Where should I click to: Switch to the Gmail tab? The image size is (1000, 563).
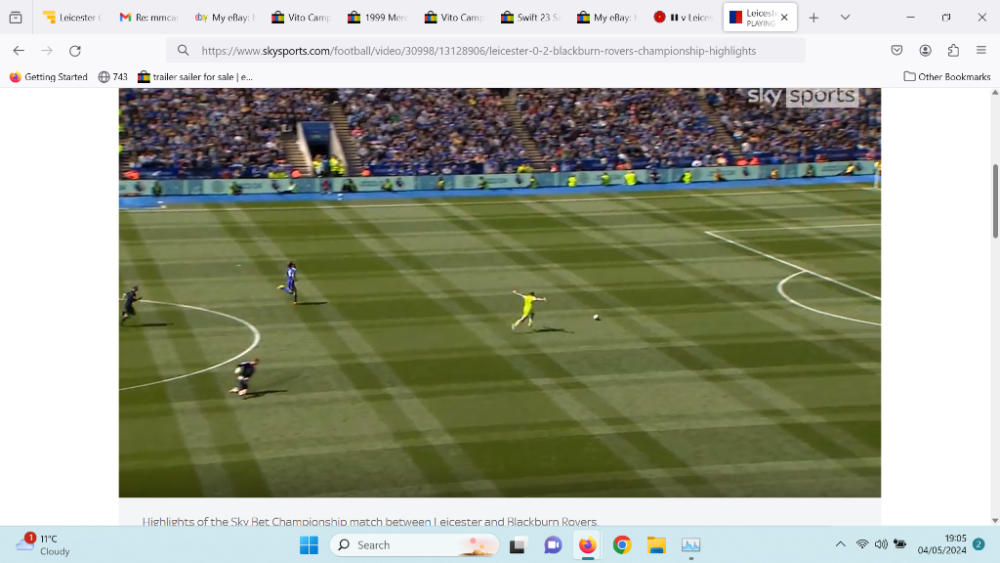pos(148,17)
